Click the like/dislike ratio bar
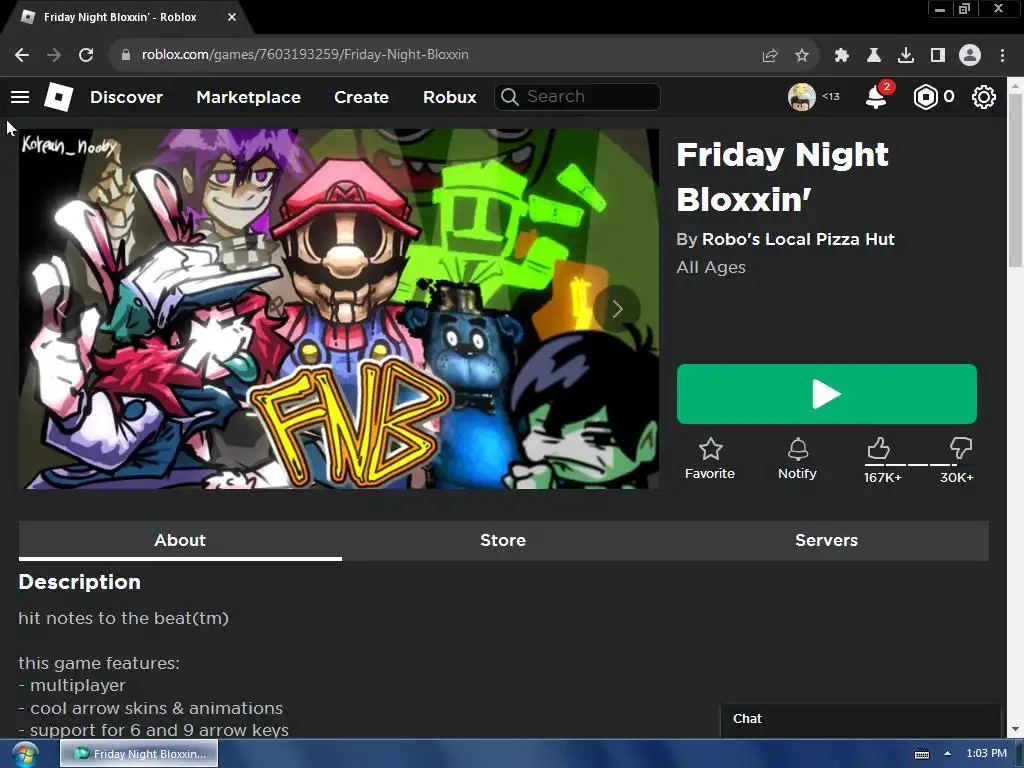 [x=920, y=465]
